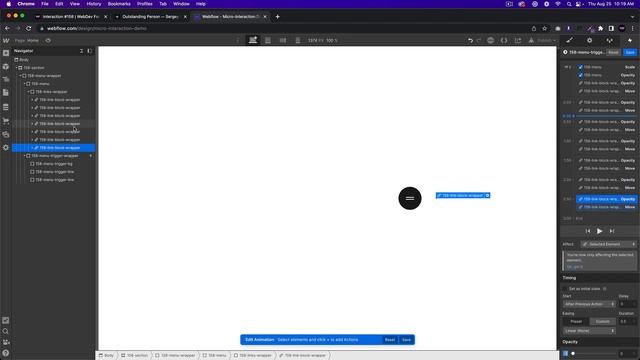Screen dimensions: 640x360
Task: Save the interaction in right panel header
Action: pyautogui.click(x=630, y=52)
